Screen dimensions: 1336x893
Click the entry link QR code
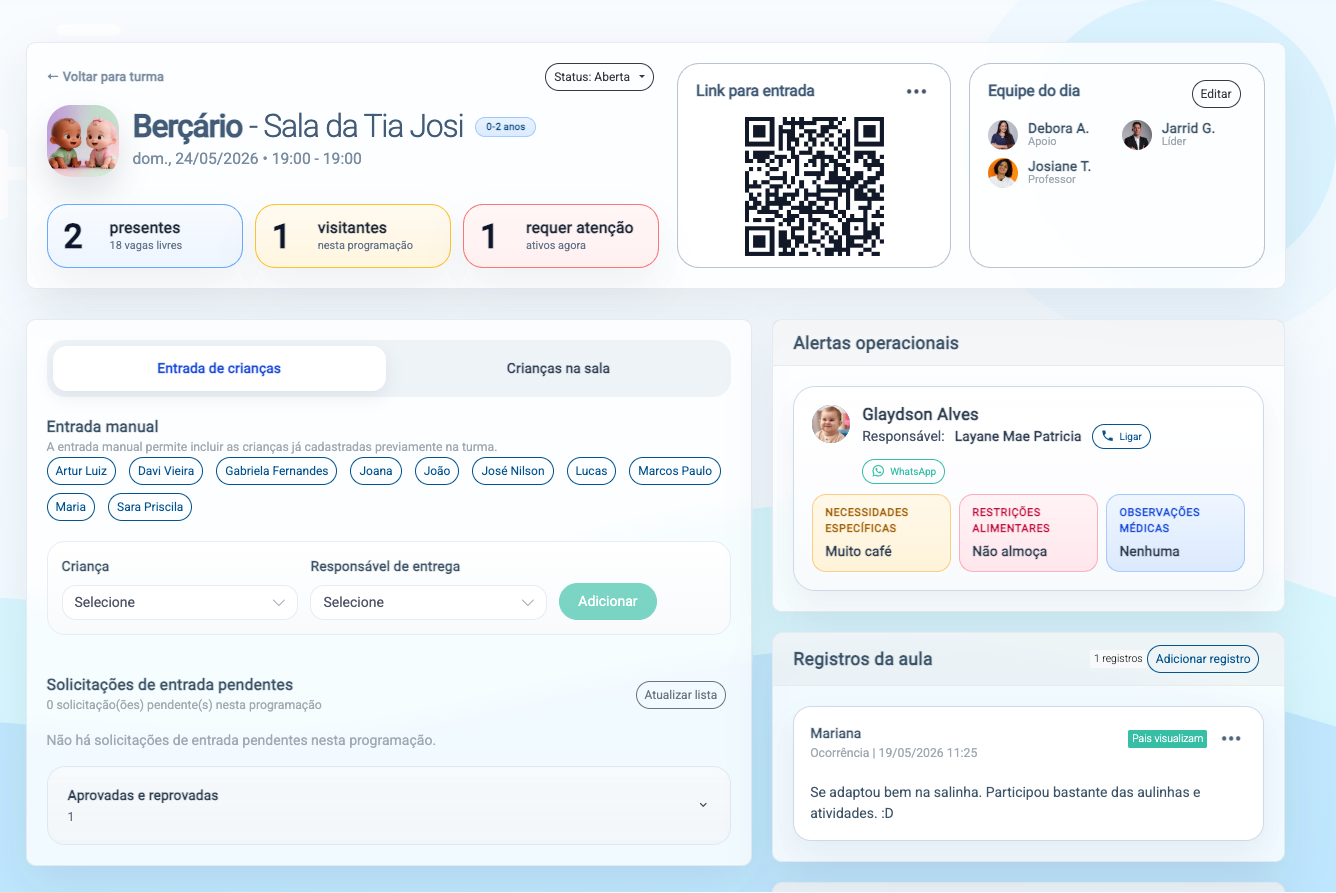coord(814,186)
